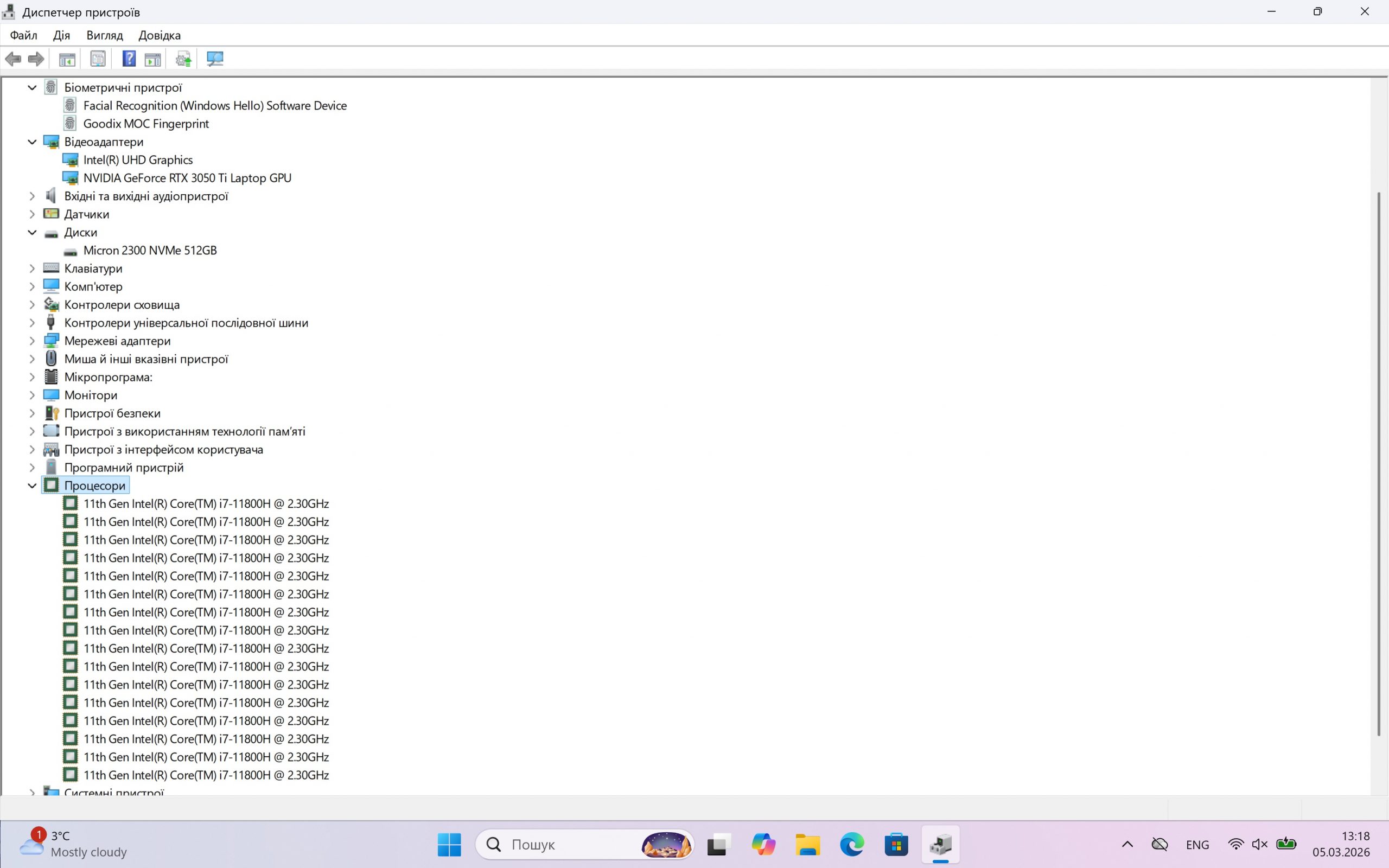Collapse the Відеоадаптери category
The height and width of the screenshot is (868, 1389).
pos(32,142)
